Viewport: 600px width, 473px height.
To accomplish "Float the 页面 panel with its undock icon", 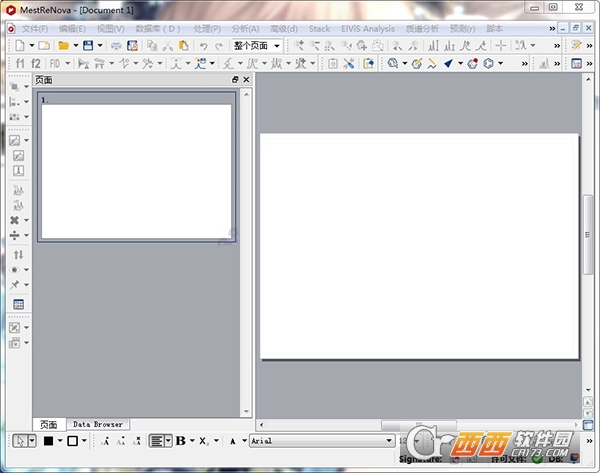I will click(x=235, y=80).
